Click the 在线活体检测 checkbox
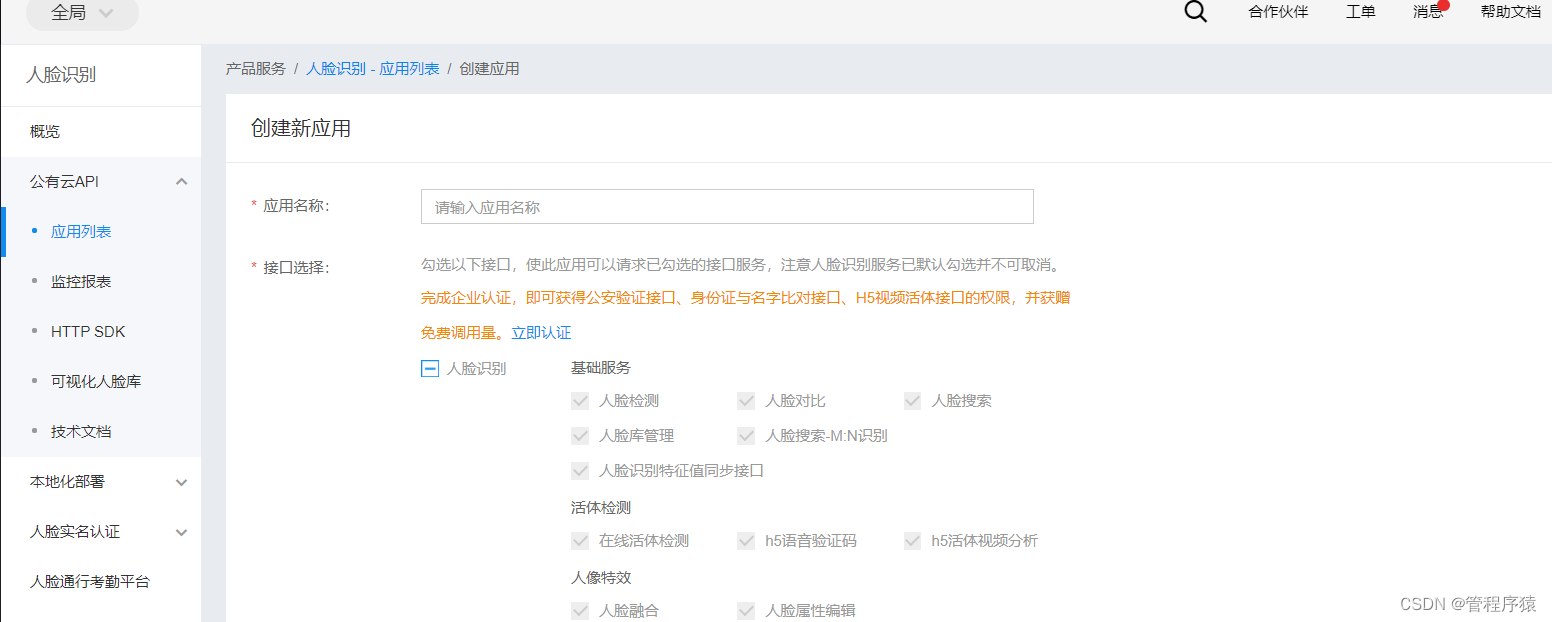Screen dimensions: 1552x622 pos(580,541)
